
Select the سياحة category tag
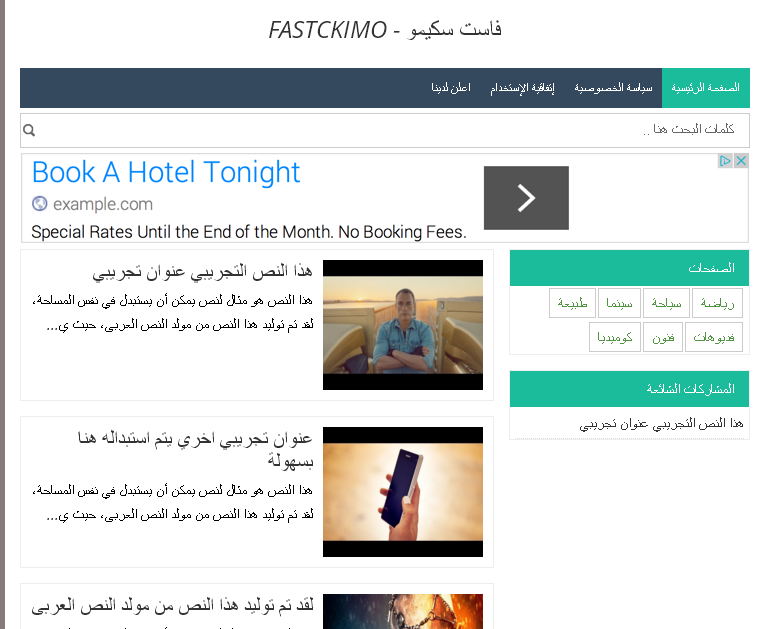click(666, 303)
